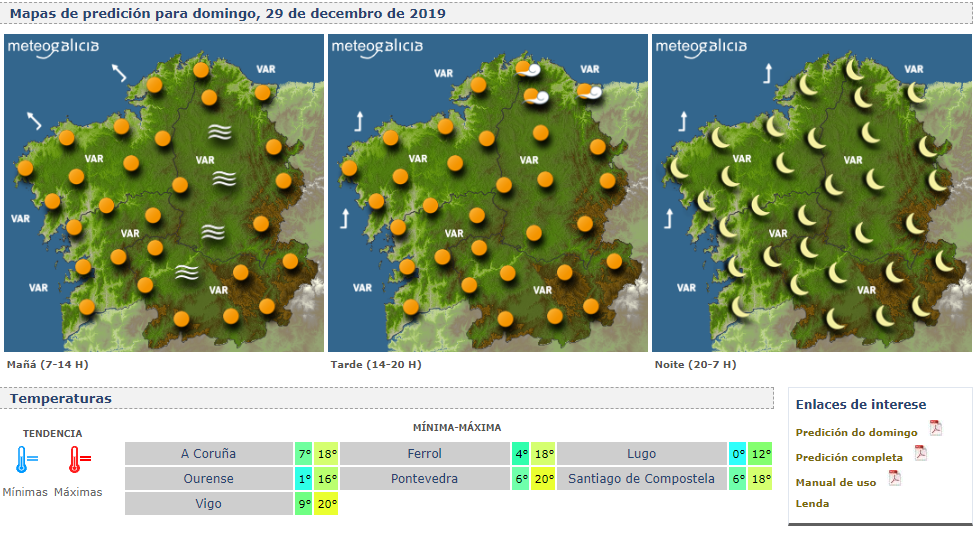
Task: Open the Mañá (7-14 H) forecast map
Action: click(x=164, y=193)
